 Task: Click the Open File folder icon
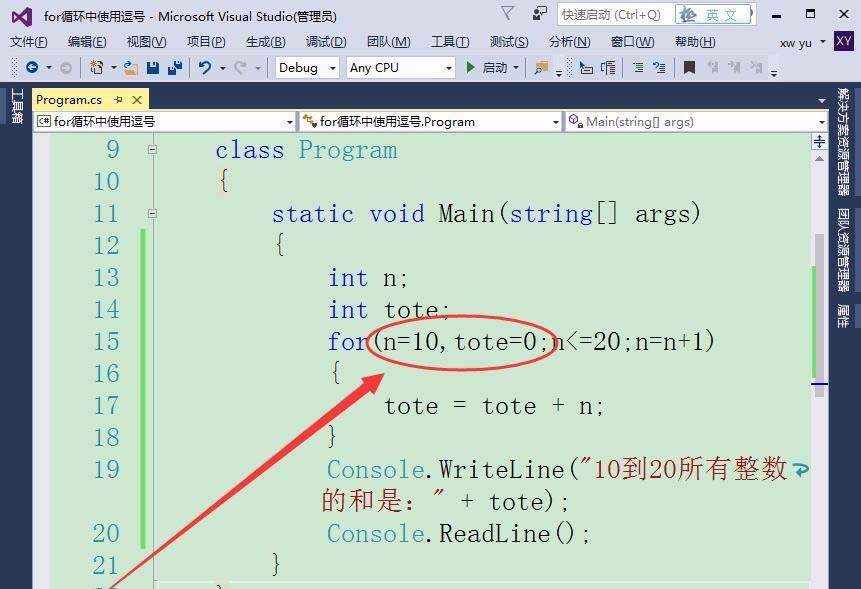[x=130, y=68]
